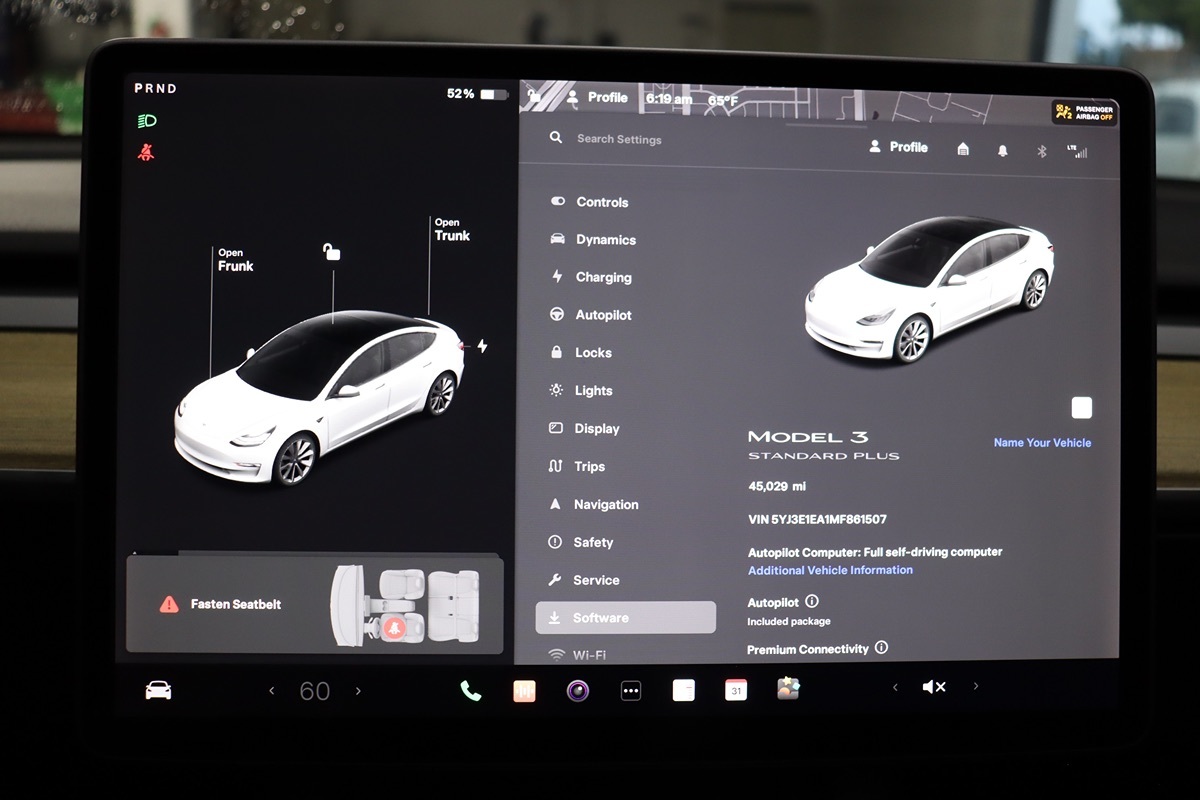Select the highlighted Software menu item

click(626, 618)
